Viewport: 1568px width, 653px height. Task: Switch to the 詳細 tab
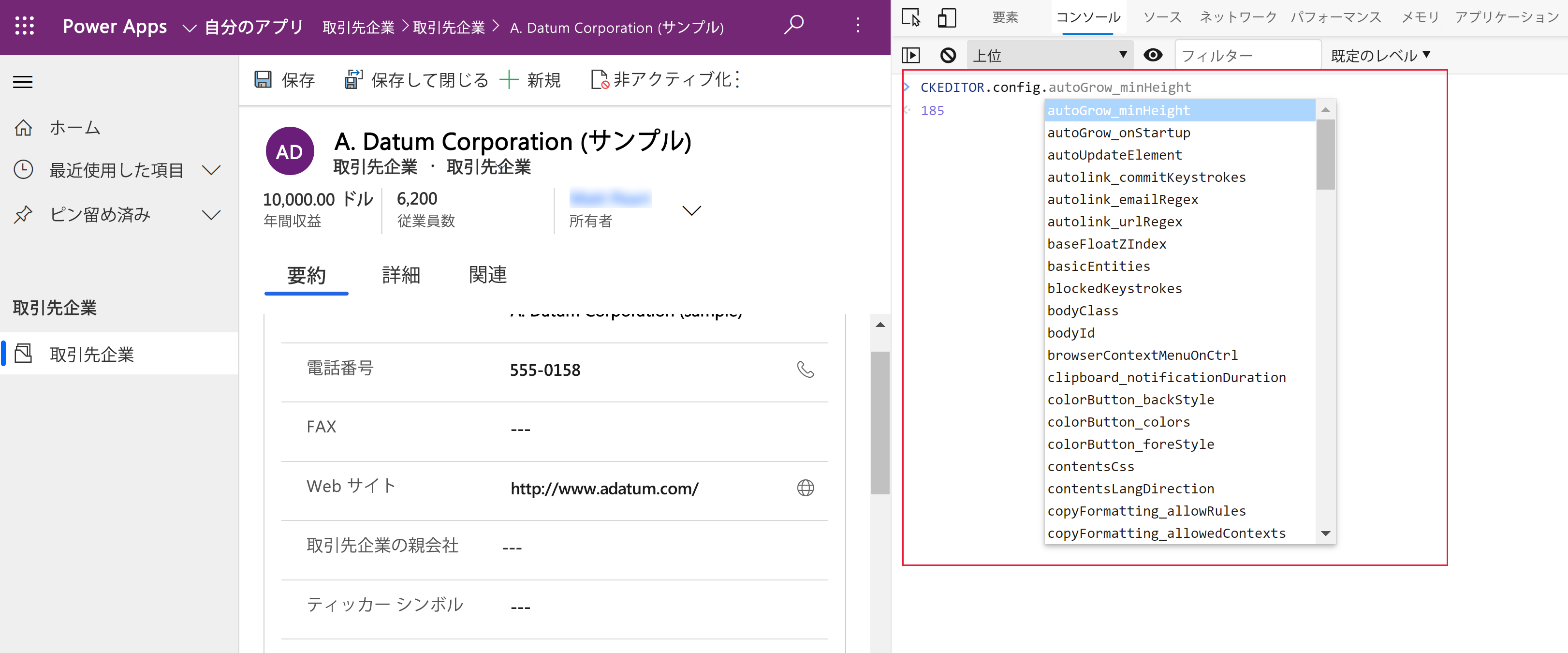click(x=401, y=275)
